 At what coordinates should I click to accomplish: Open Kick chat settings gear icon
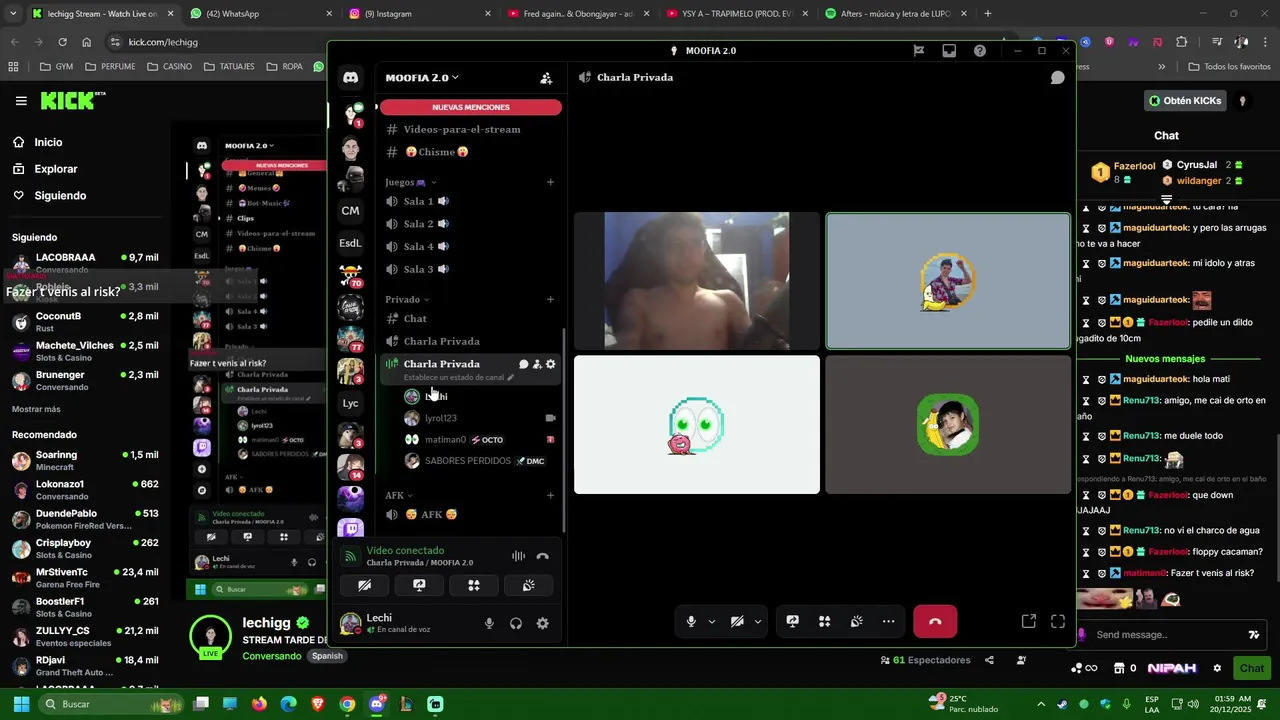tap(1217, 668)
